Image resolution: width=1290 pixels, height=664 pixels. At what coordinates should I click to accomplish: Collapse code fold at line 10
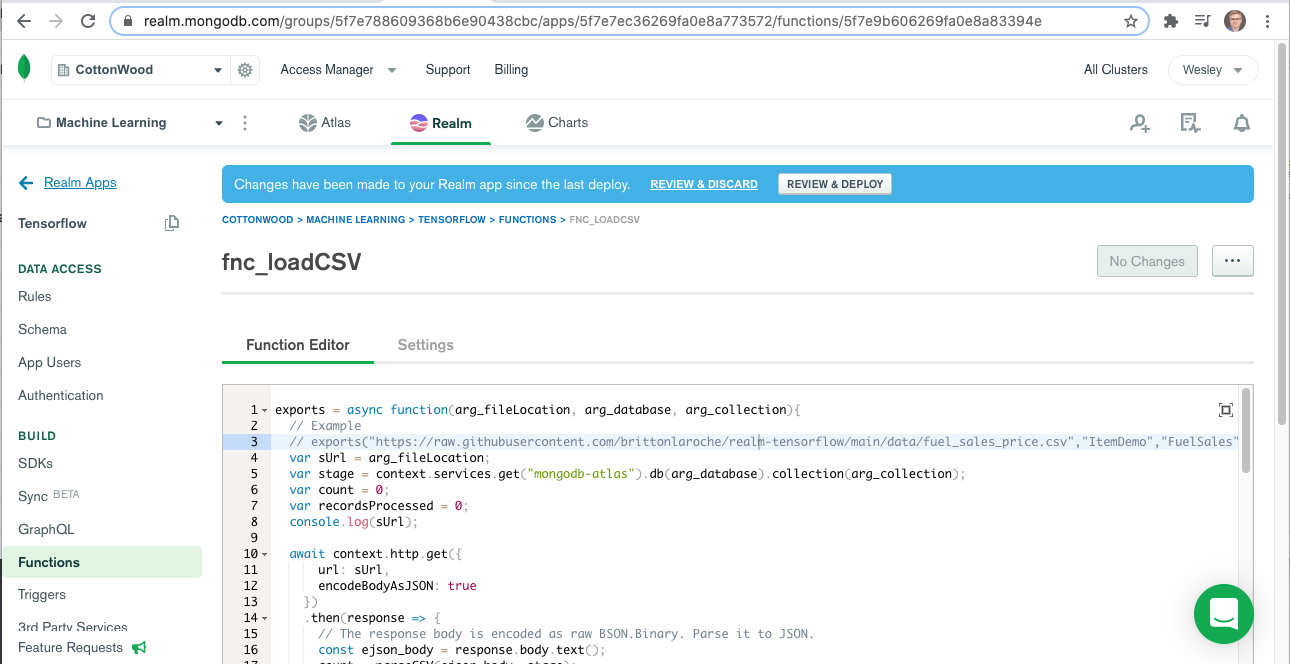click(264, 554)
